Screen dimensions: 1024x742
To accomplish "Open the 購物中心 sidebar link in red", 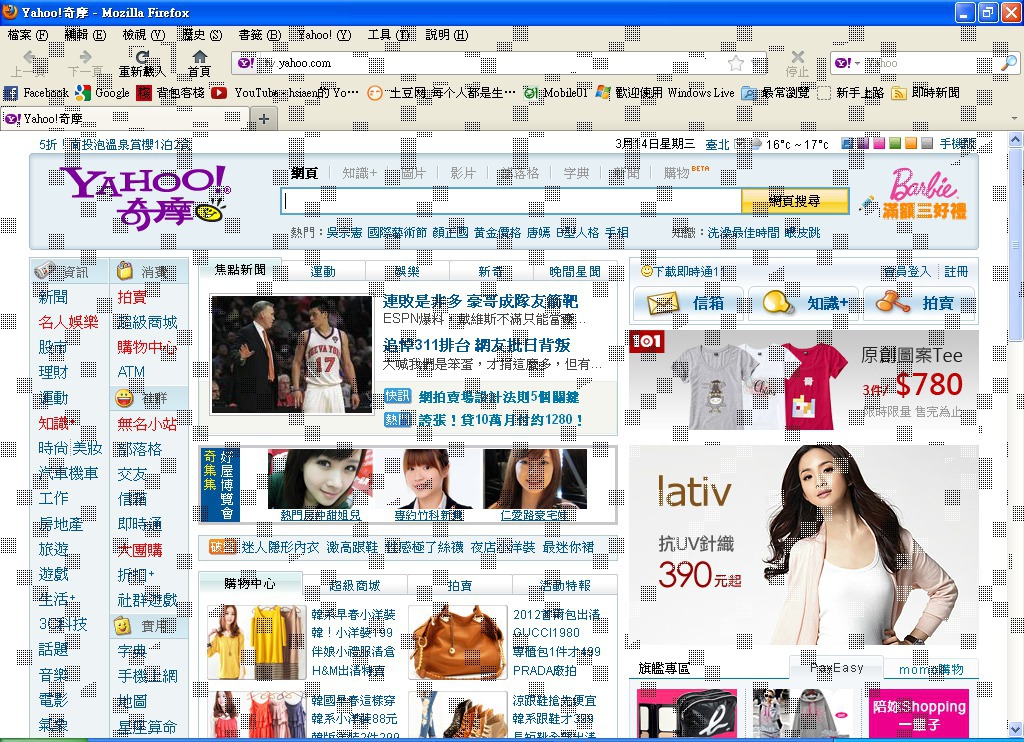I will [x=147, y=347].
